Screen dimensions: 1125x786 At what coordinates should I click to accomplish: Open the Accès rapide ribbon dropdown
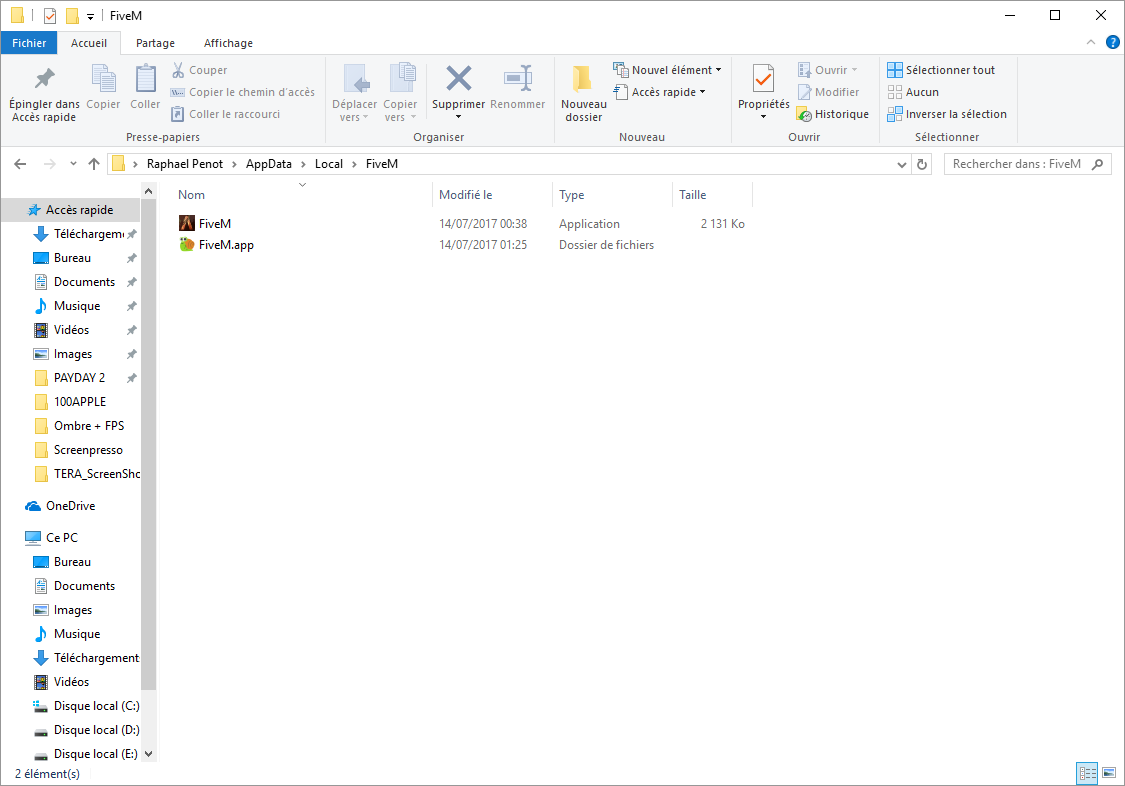[x=659, y=92]
